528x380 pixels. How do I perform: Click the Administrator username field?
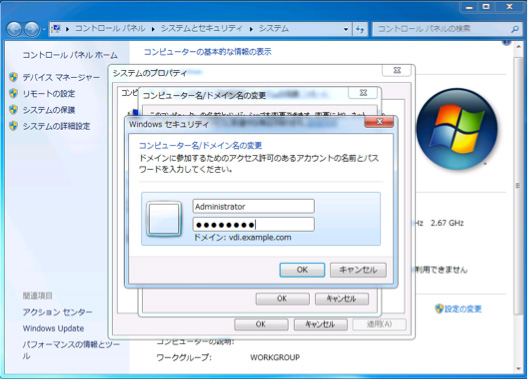(x=254, y=206)
